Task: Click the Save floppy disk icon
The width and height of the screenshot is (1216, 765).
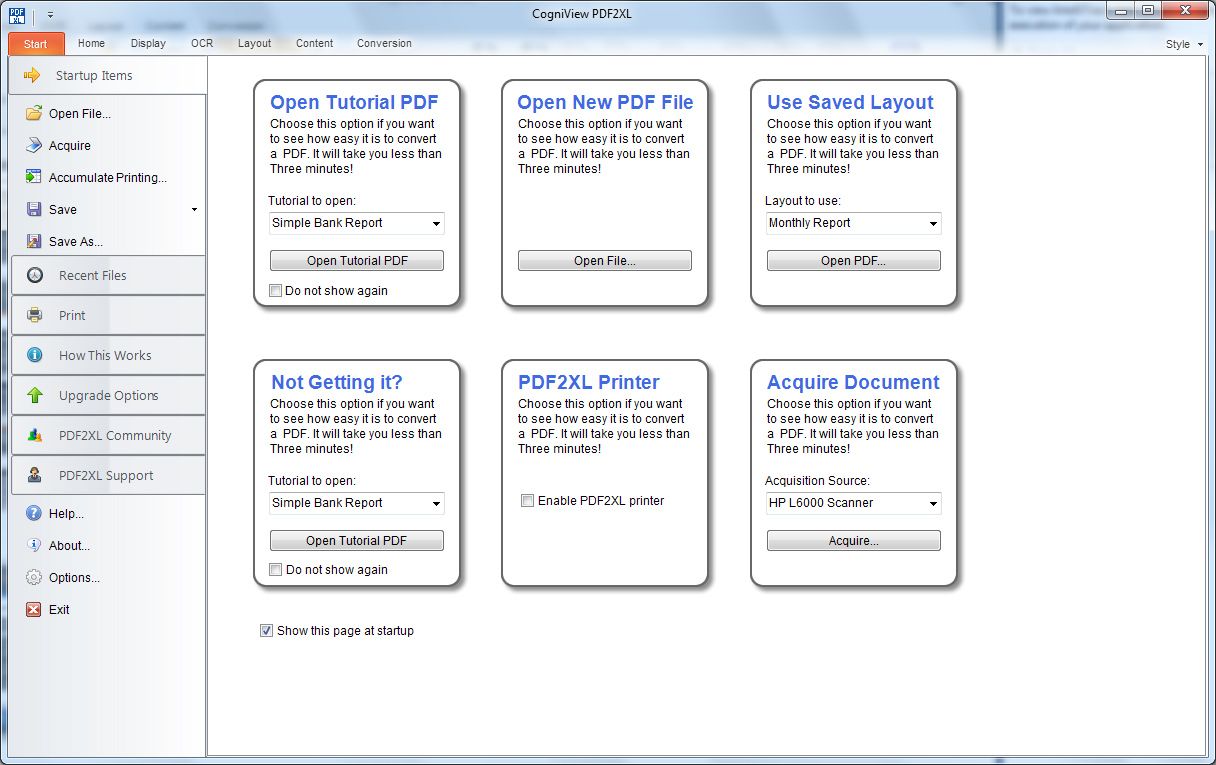Action: [34, 209]
